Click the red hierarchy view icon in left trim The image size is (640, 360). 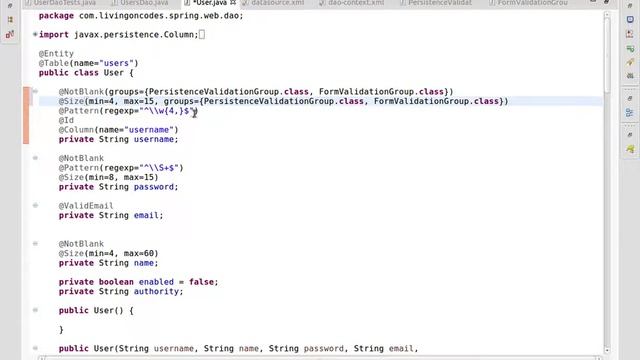pos(10,34)
